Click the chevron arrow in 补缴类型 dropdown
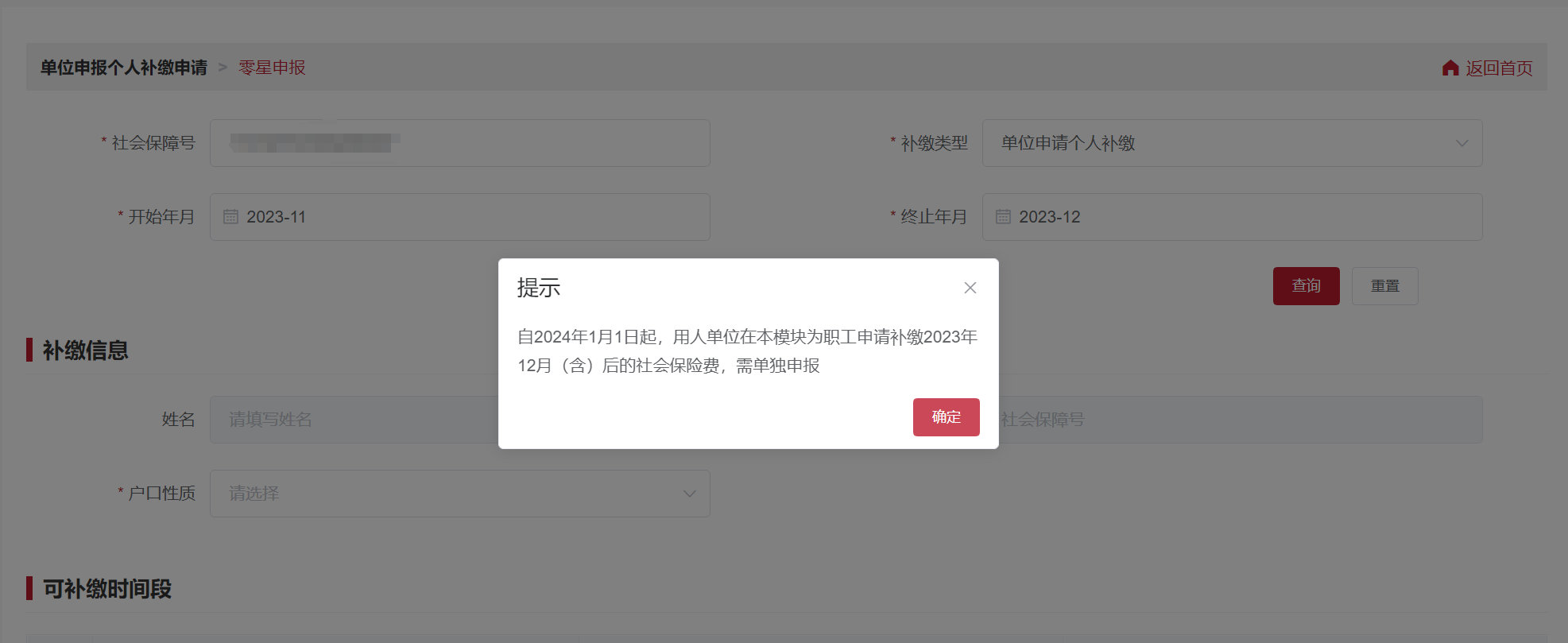The height and width of the screenshot is (643, 1568). (x=1462, y=143)
